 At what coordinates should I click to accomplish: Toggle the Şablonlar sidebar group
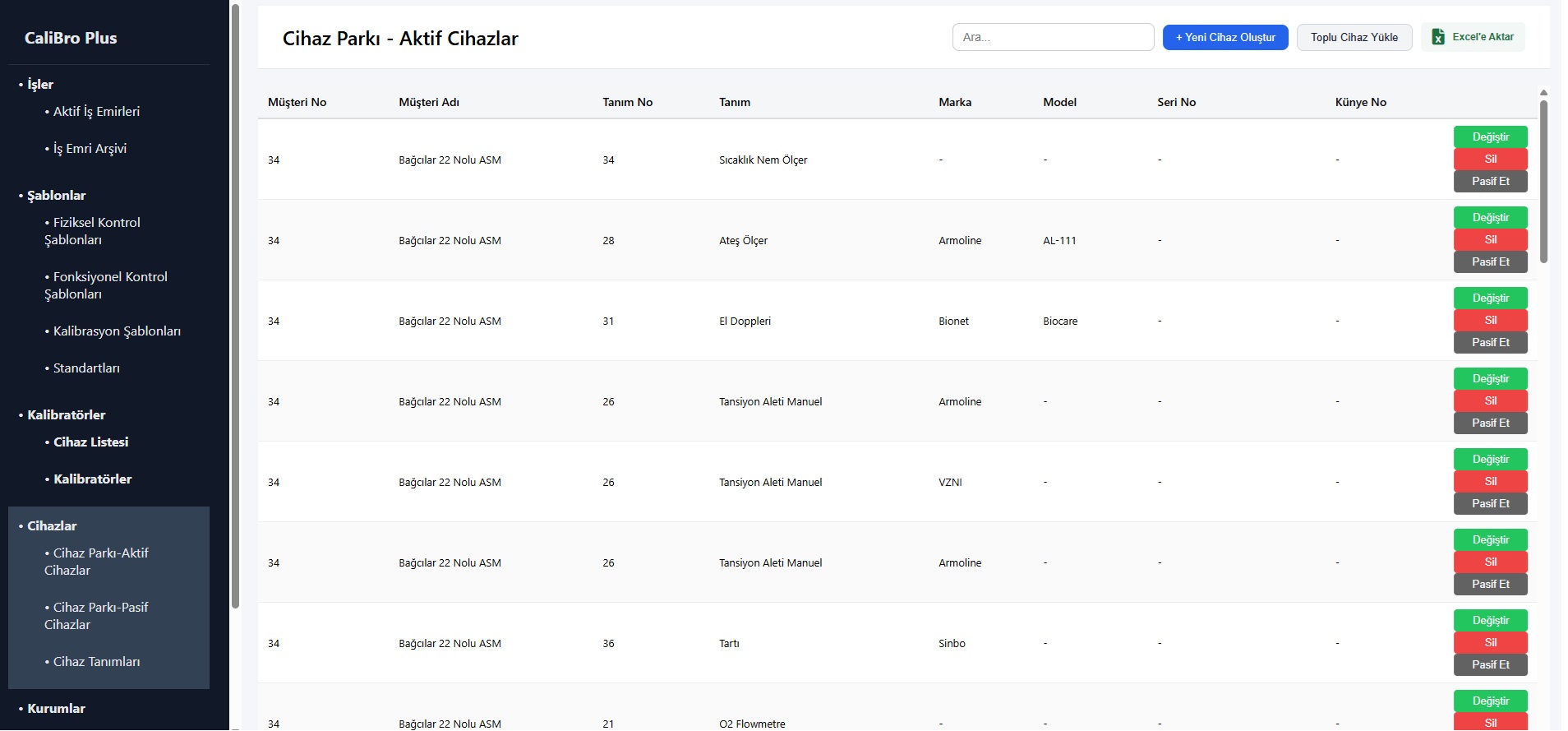pos(56,195)
